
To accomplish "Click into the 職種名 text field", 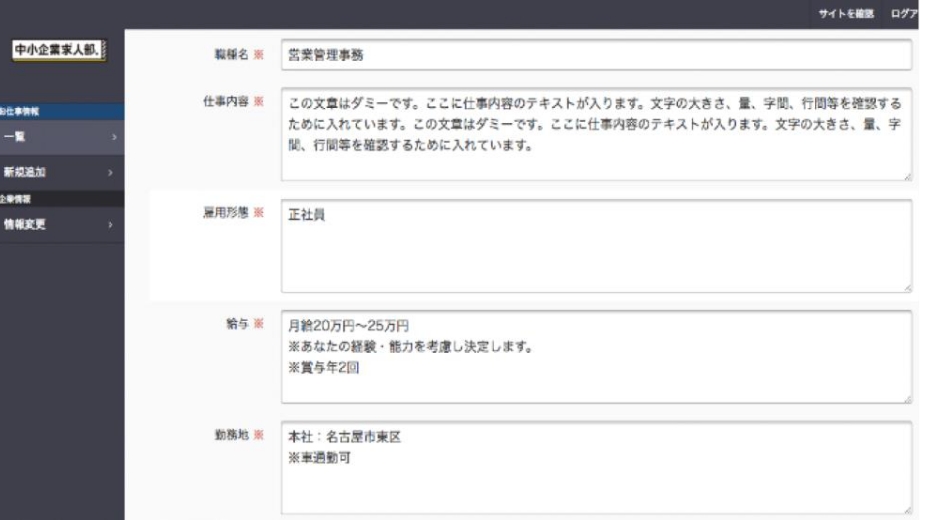I will point(596,55).
